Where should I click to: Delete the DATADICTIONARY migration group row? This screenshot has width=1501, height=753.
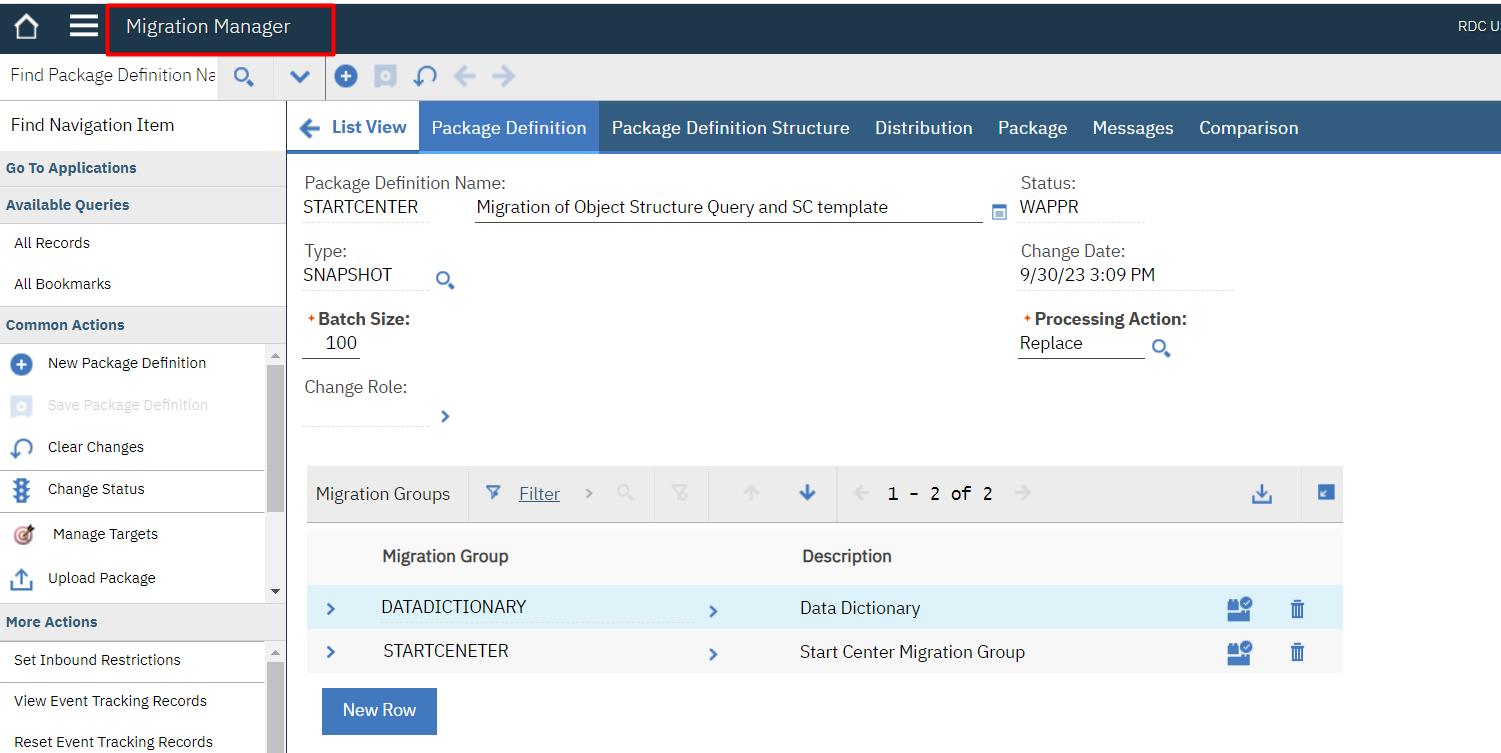click(1296, 607)
